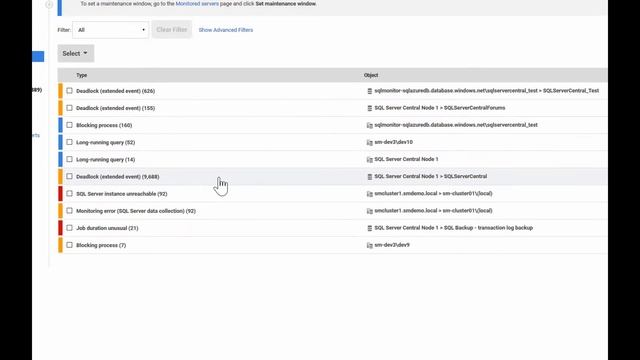Open the Filter dropdown set to All
This screenshot has width=640, height=360.
coord(111,30)
